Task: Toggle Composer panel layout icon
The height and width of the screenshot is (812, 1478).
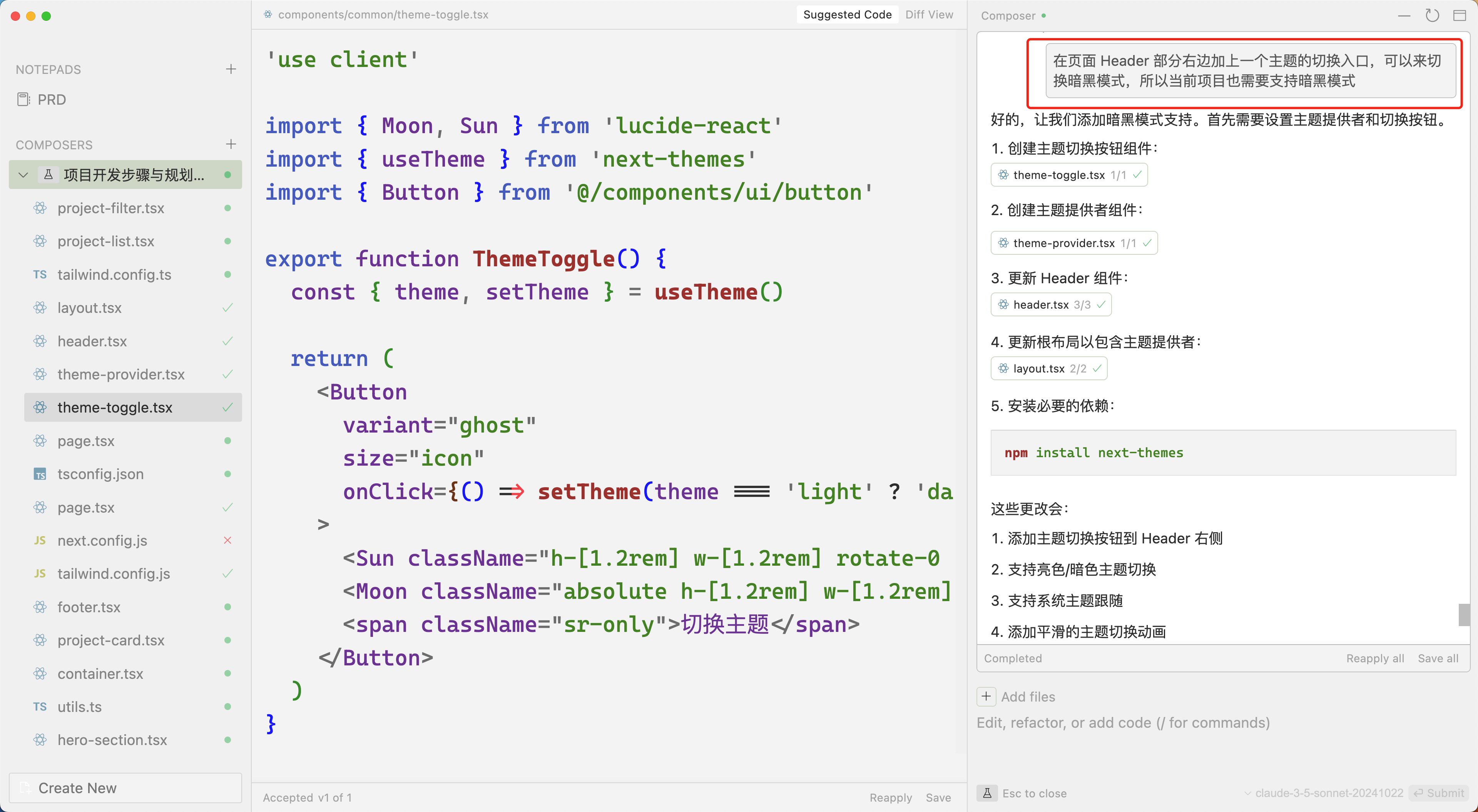Action: (1460, 15)
